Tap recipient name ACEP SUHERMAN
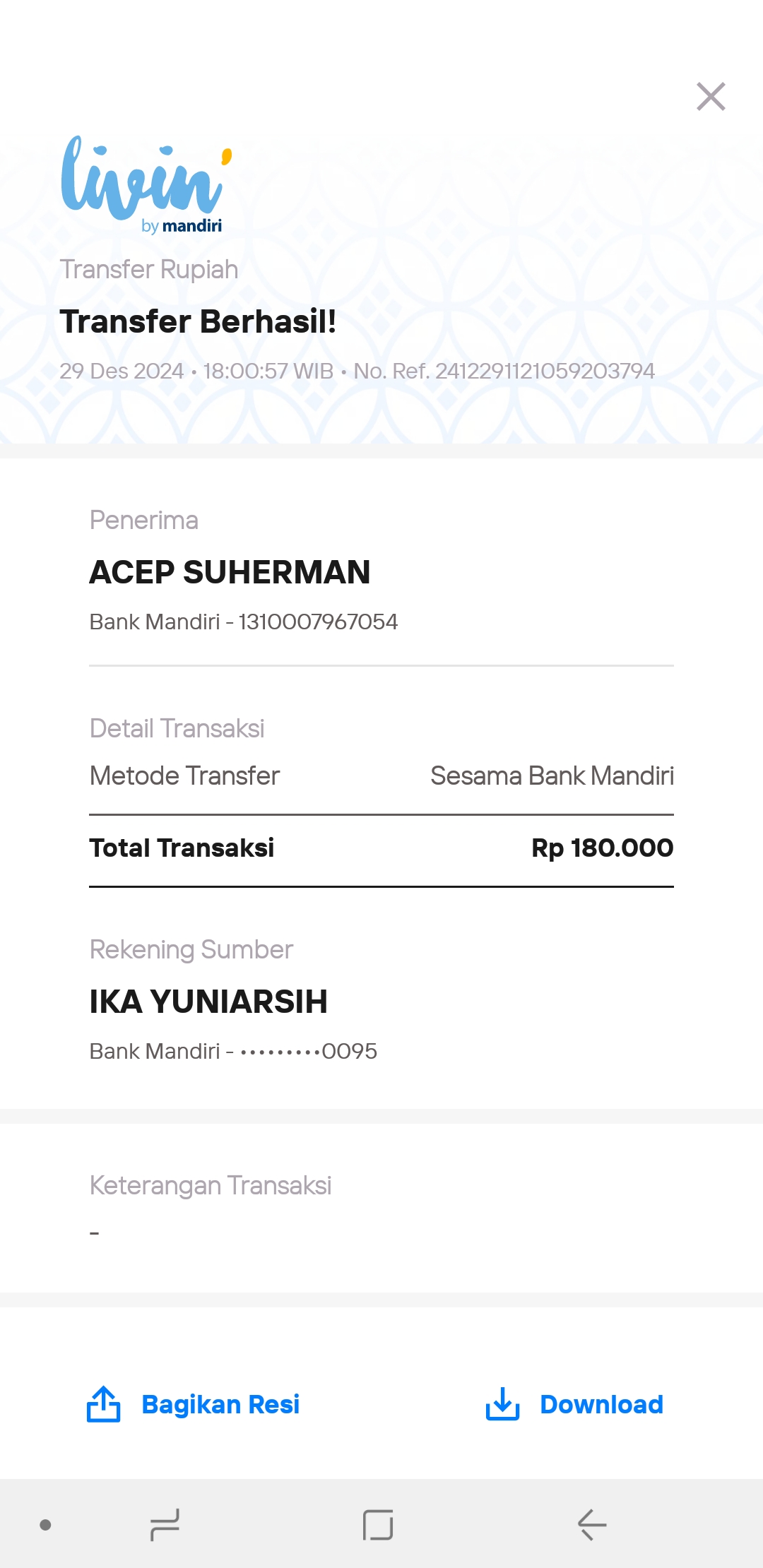Image resolution: width=763 pixels, height=1568 pixels. tap(230, 572)
